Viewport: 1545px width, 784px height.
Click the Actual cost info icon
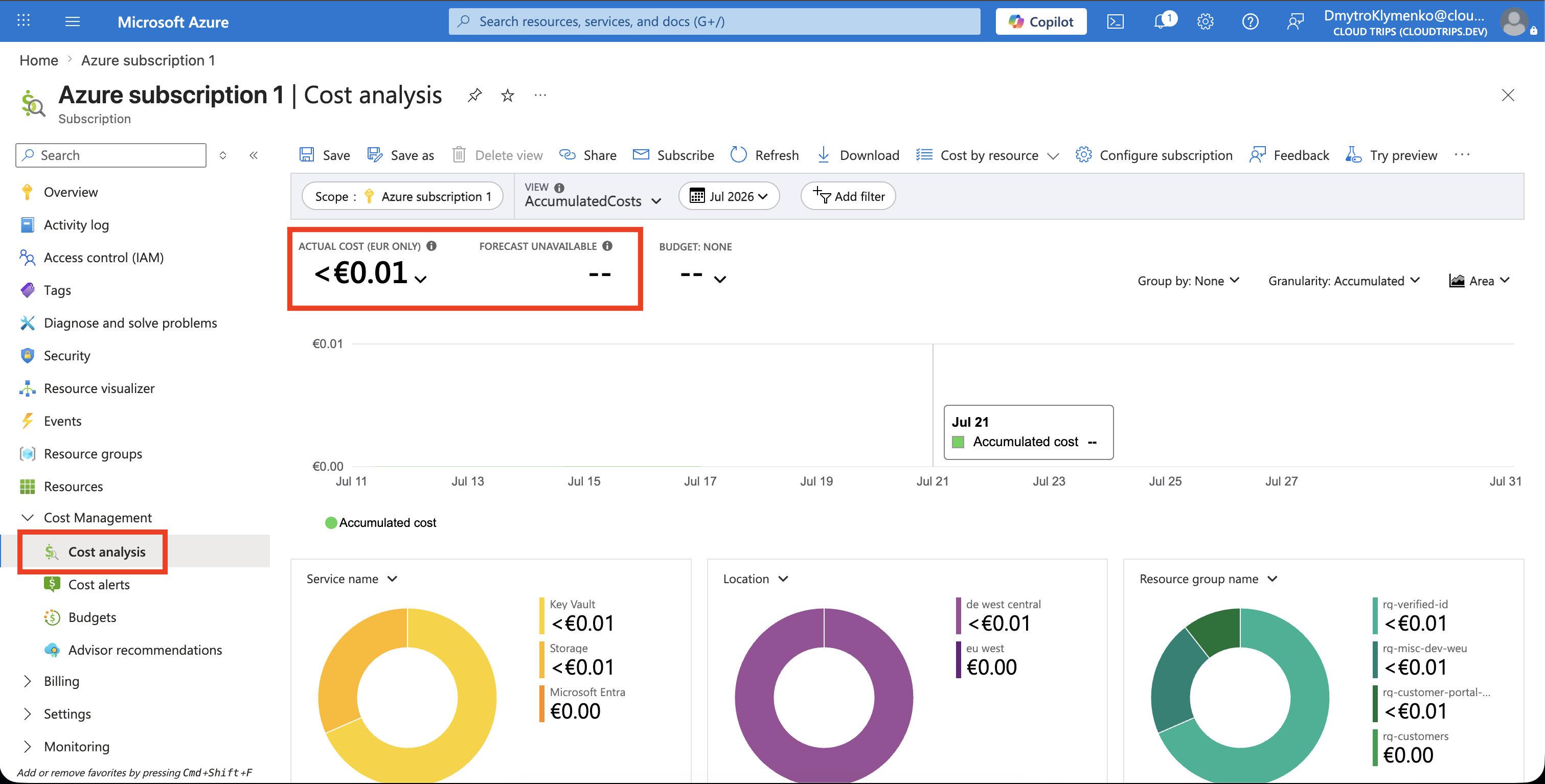(x=431, y=246)
